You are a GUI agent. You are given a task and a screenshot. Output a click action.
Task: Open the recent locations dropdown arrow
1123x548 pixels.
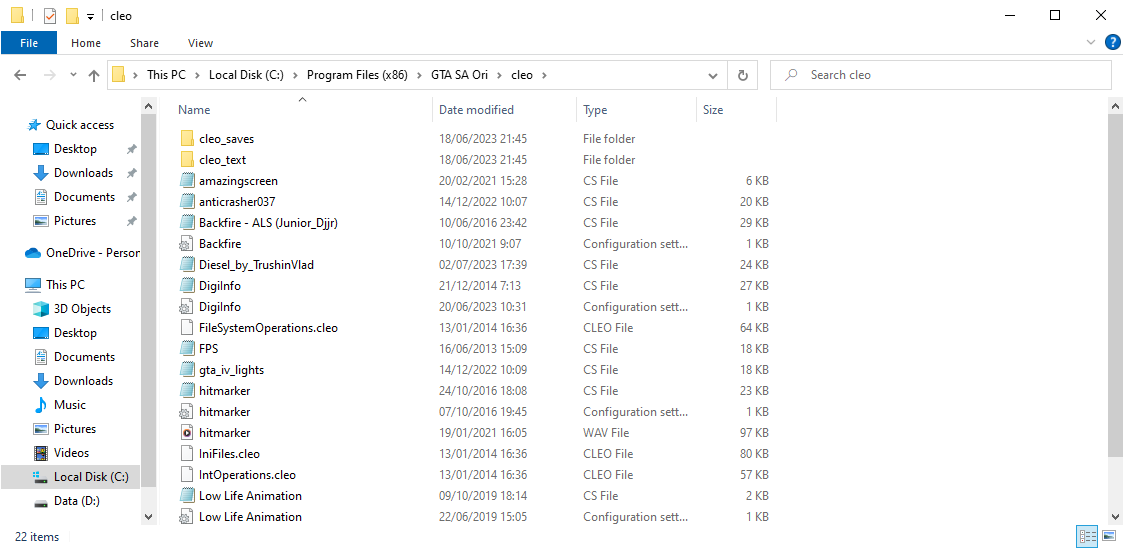tap(73, 74)
